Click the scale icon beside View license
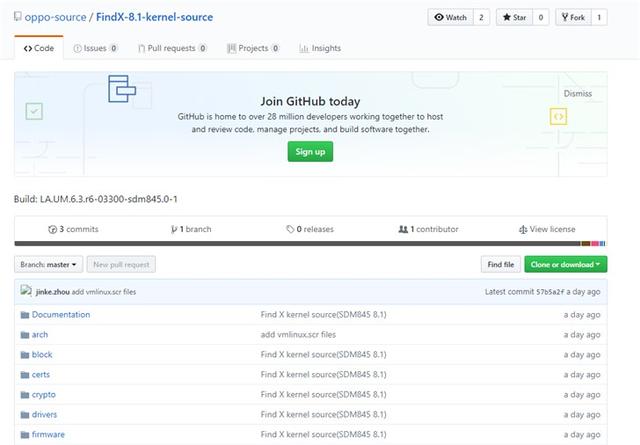 pyautogui.click(x=523, y=229)
